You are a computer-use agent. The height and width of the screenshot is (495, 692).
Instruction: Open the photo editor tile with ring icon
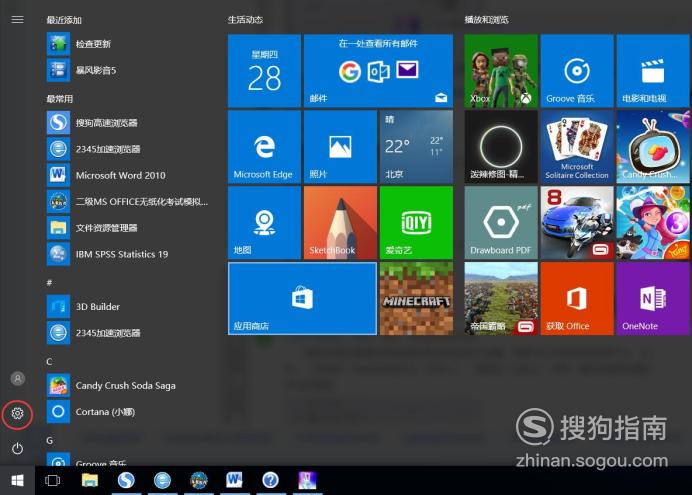[501, 146]
